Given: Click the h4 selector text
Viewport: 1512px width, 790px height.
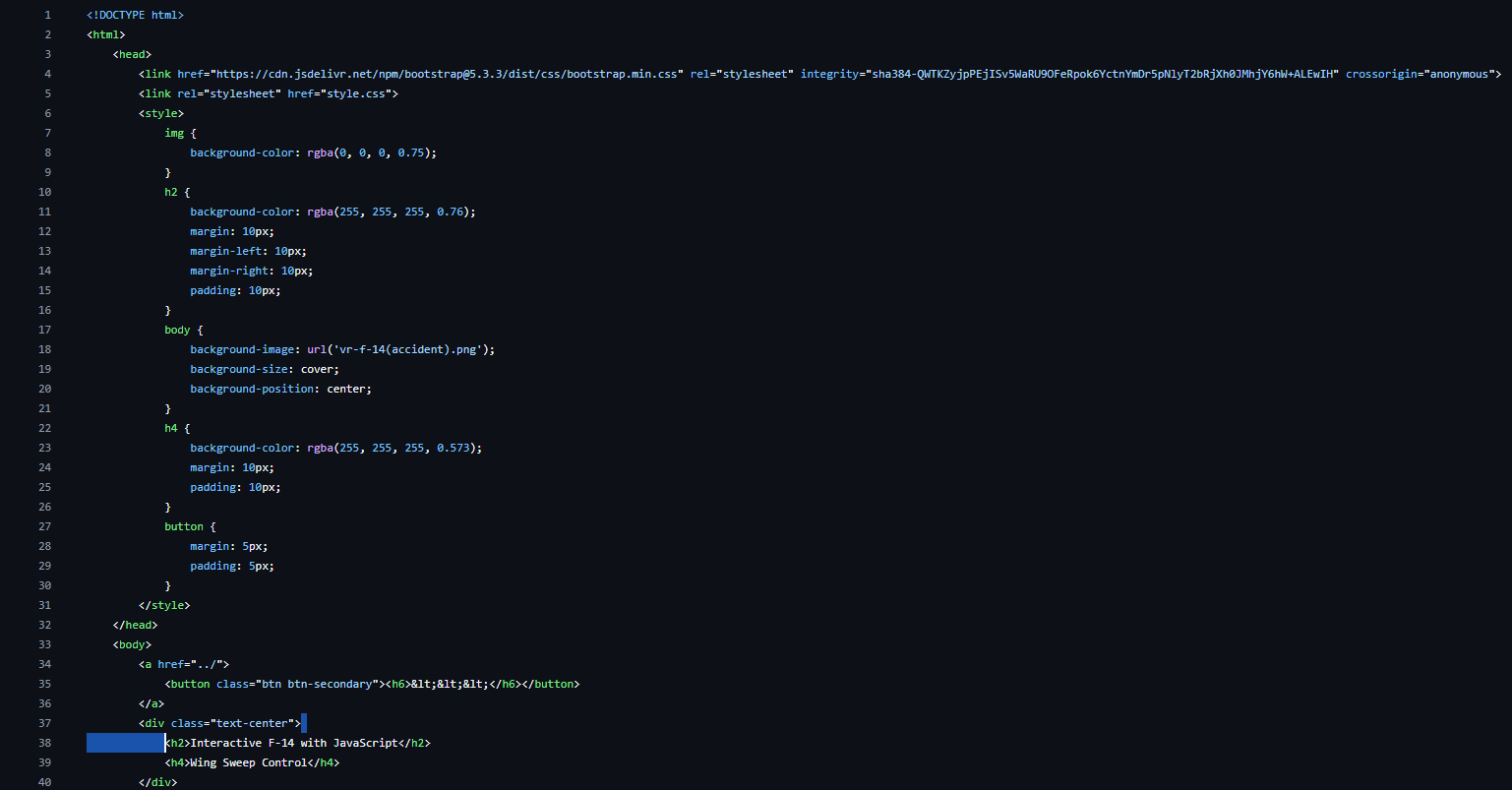Looking at the screenshot, I should [171, 428].
